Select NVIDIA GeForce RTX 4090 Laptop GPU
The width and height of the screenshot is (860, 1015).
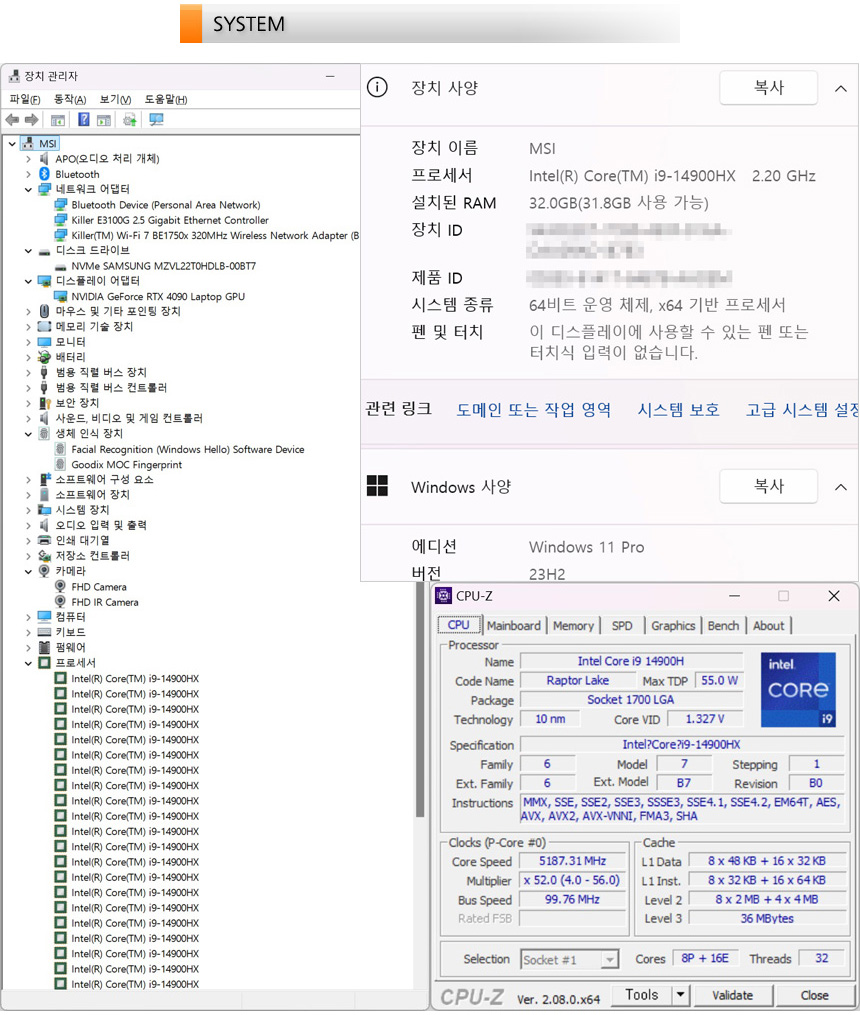(157, 296)
